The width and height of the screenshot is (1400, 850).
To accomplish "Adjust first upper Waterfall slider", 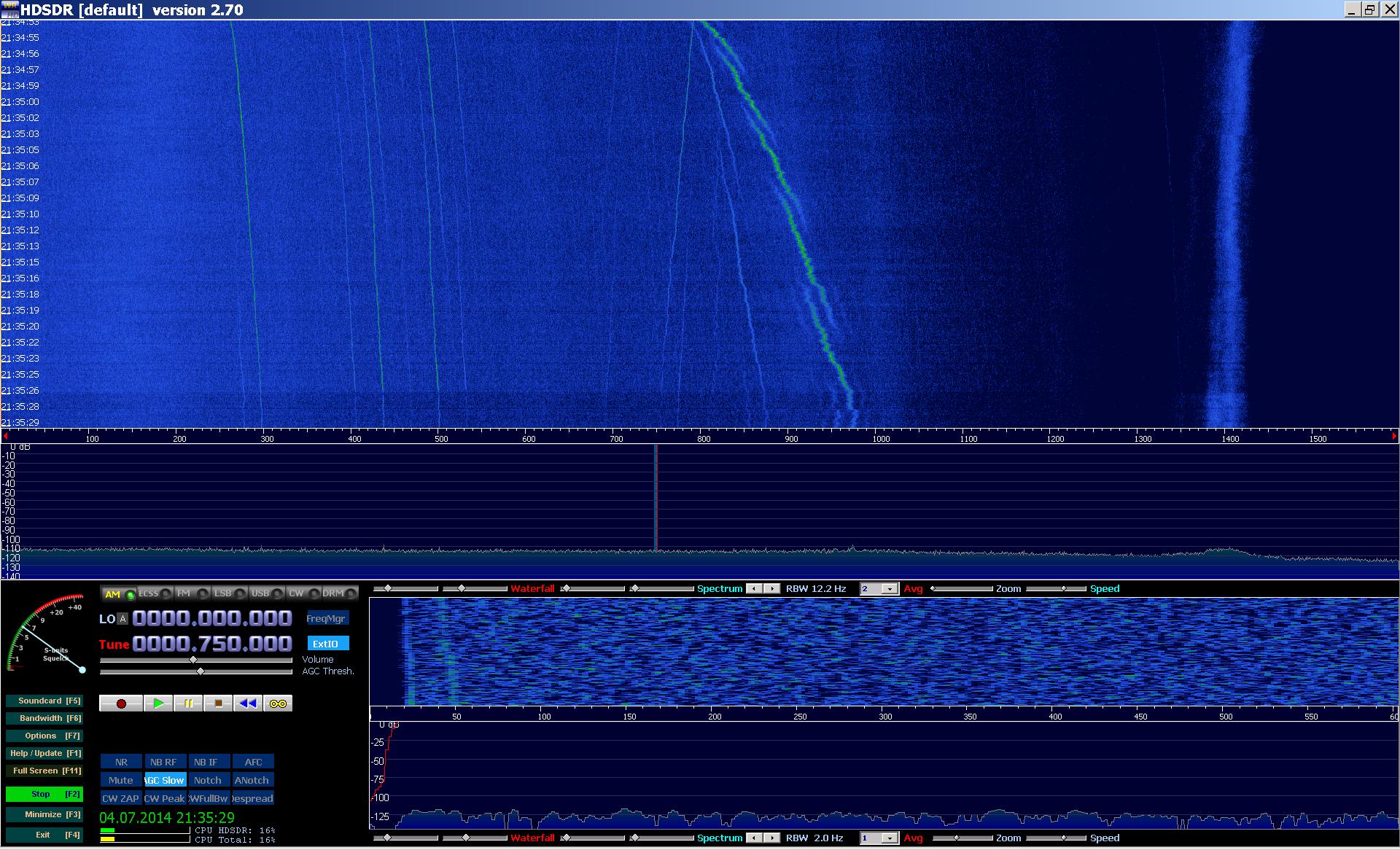I will point(405,588).
